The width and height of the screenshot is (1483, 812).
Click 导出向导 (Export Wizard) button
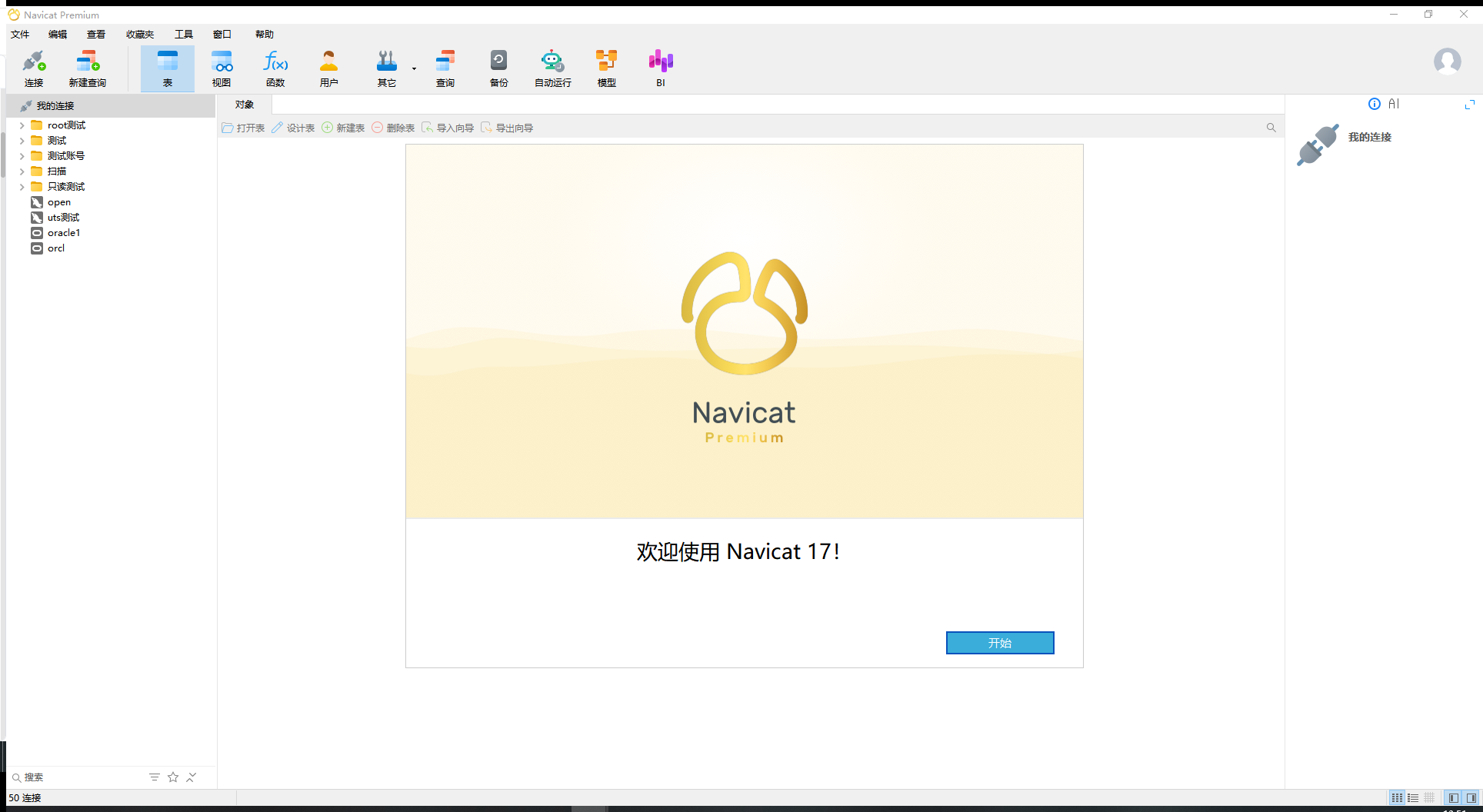507,128
